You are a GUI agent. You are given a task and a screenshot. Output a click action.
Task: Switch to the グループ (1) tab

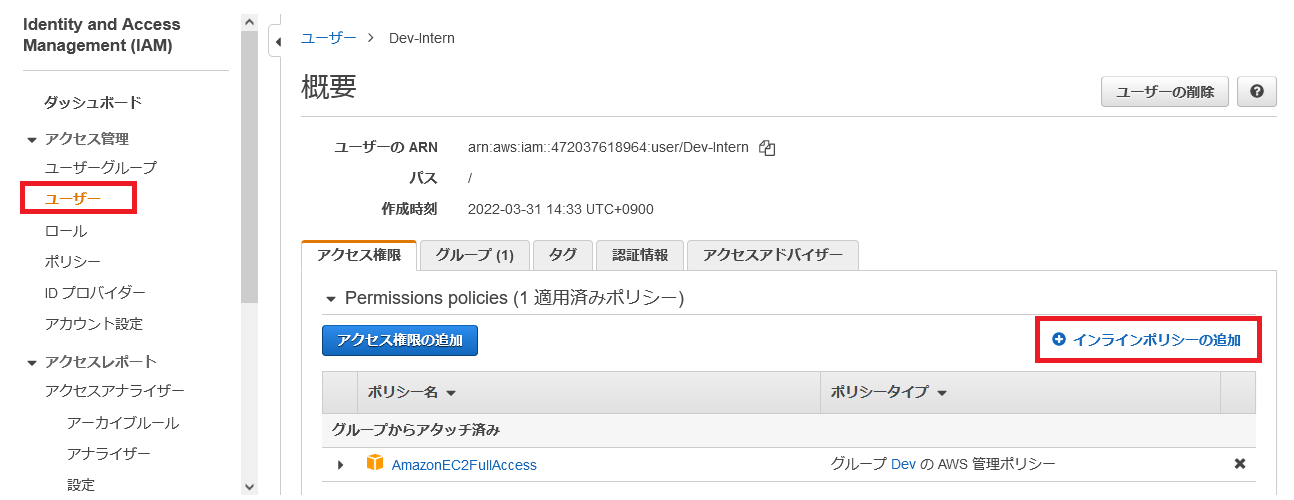coord(474,255)
